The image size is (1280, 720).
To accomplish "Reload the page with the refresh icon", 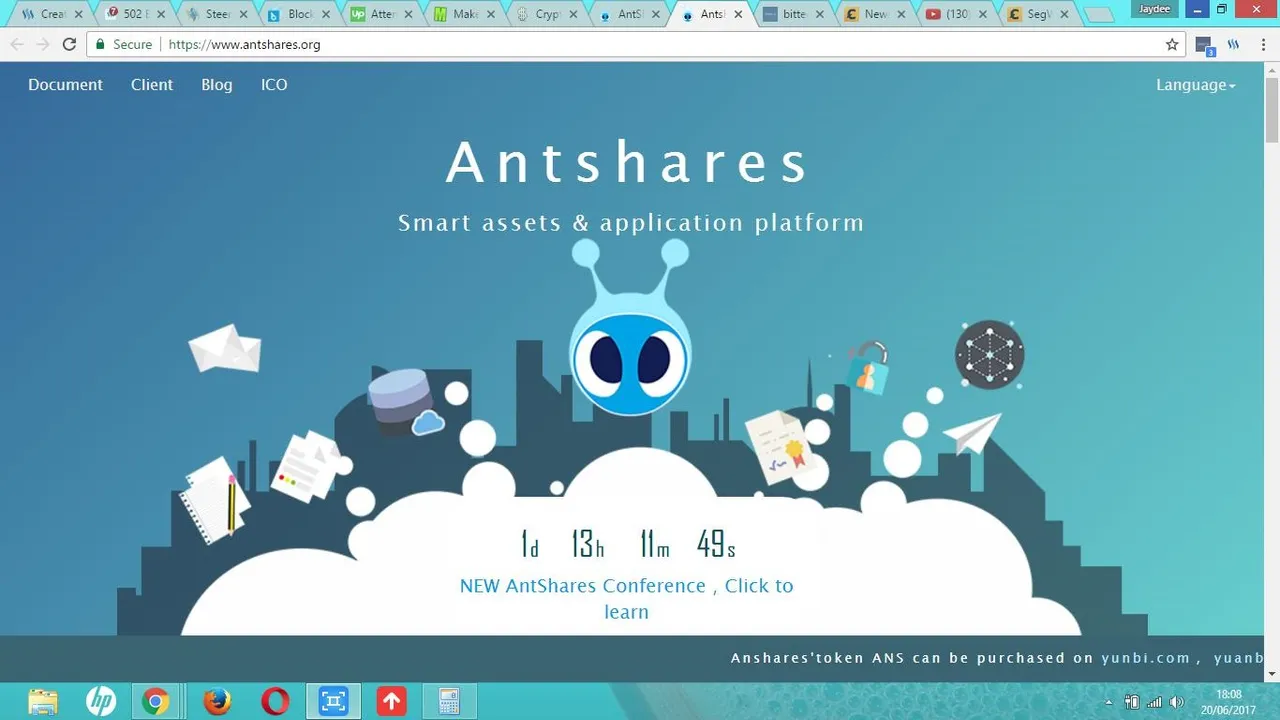I will 69,44.
